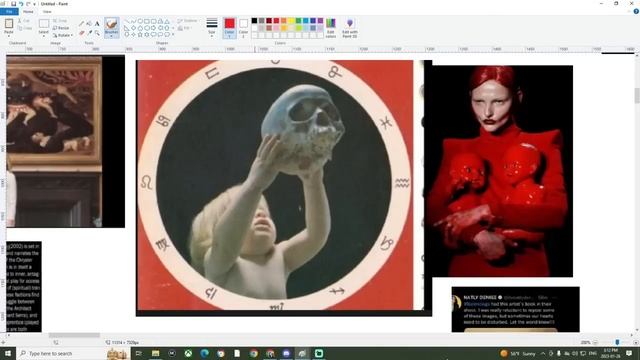This screenshot has width=640, height=360.
Task: Open Discord from the taskbar
Action: pyautogui.click(x=286, y=353)
